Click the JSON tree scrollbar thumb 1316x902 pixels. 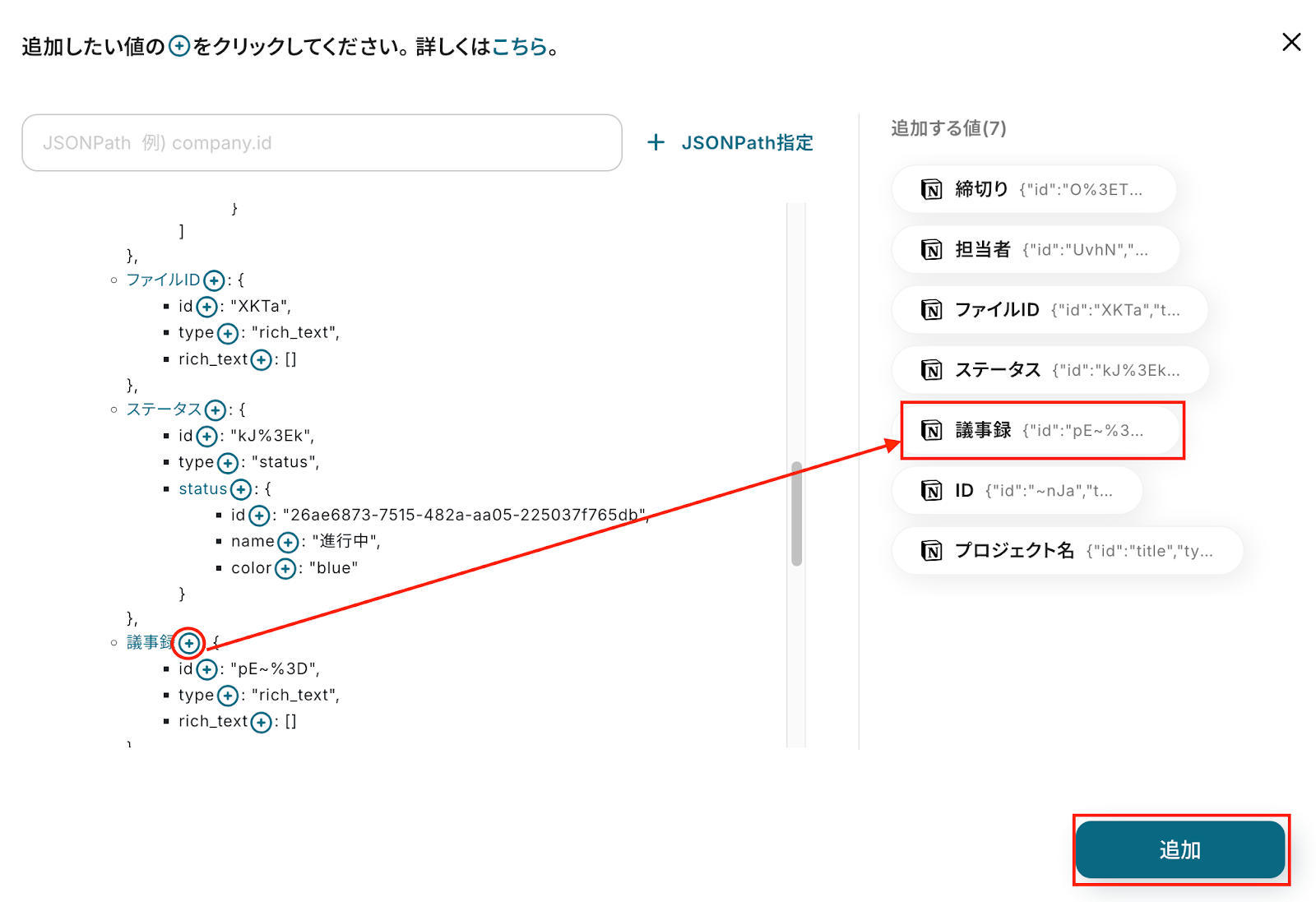coord(796,514)
